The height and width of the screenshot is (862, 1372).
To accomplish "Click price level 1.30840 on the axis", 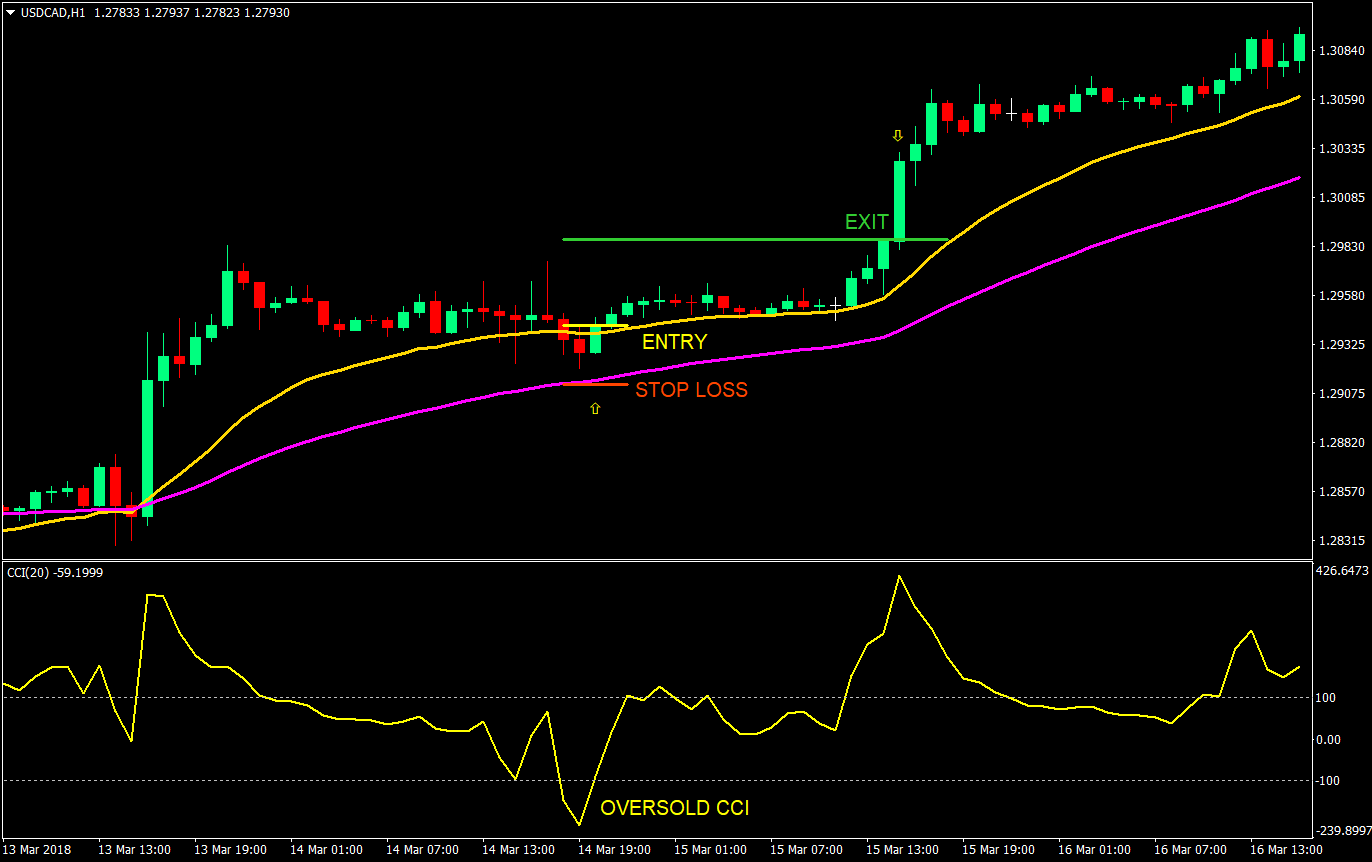I will point(1343,51).
